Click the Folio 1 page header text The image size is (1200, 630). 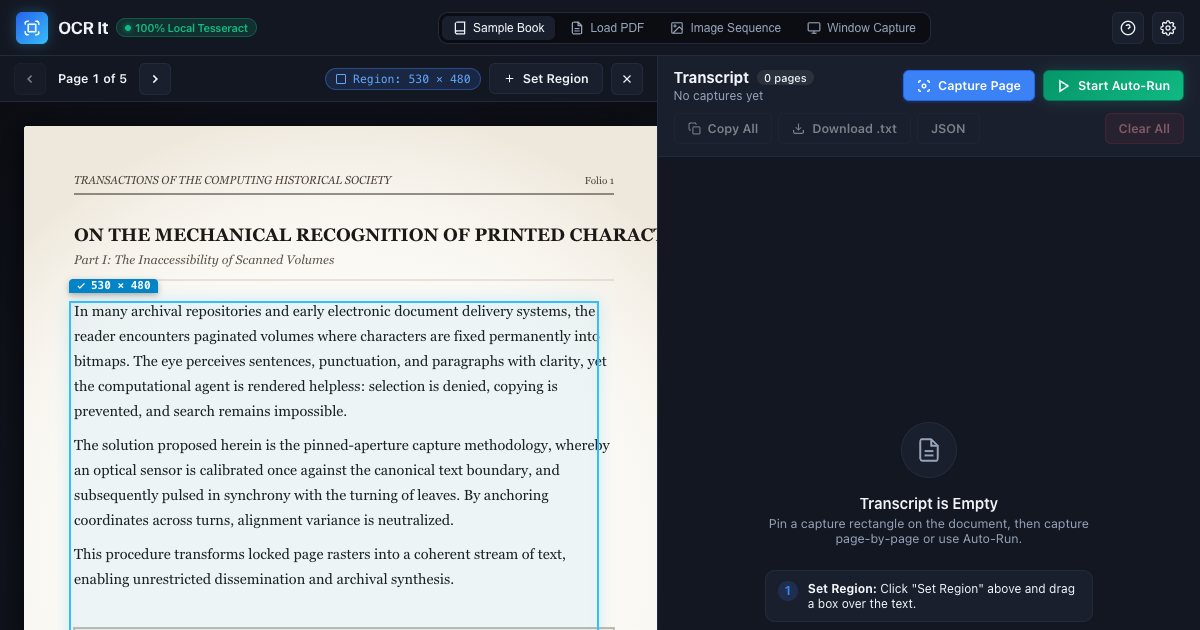(x=599, y=181)
